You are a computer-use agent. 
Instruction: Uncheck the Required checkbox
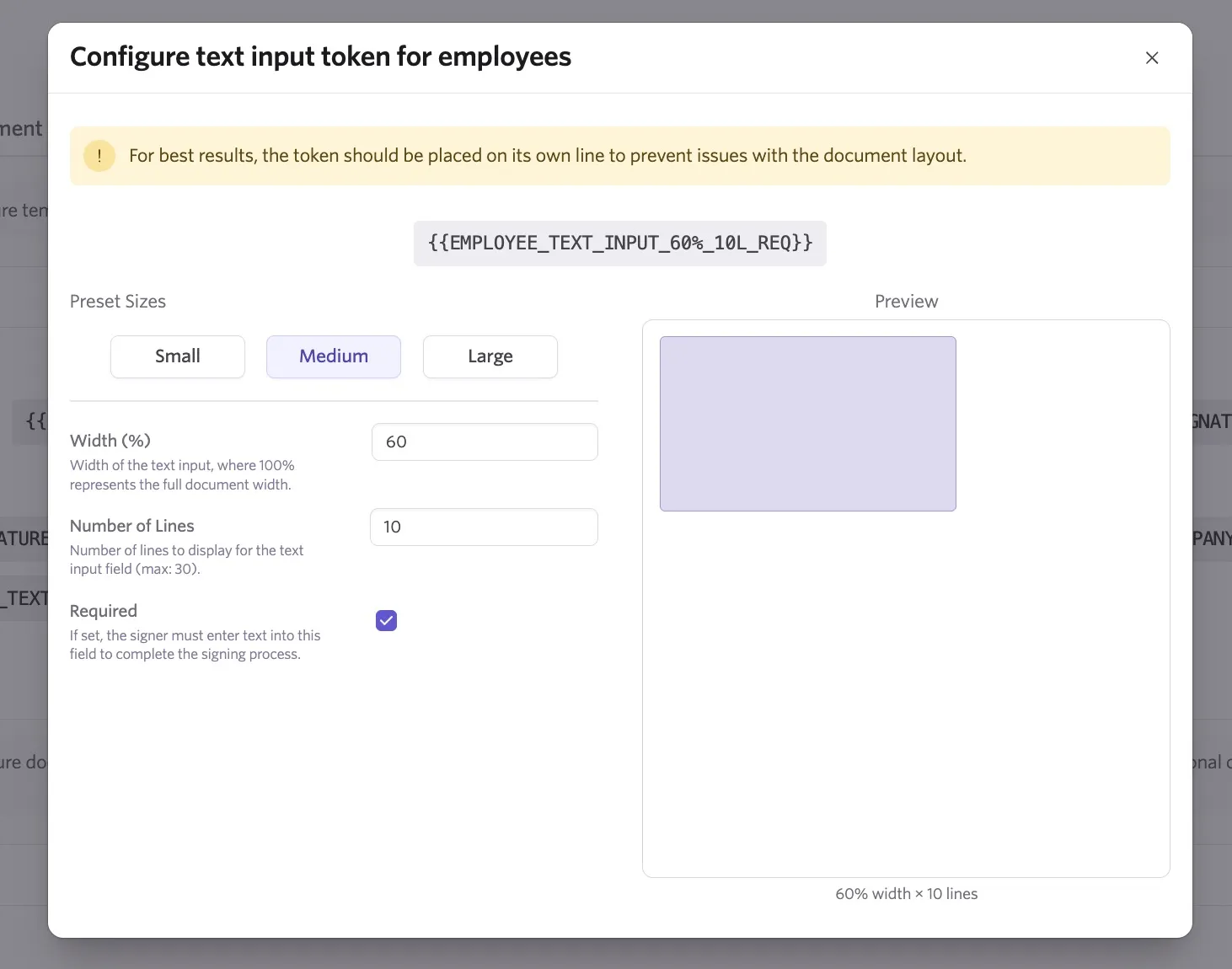pos(386,621)
